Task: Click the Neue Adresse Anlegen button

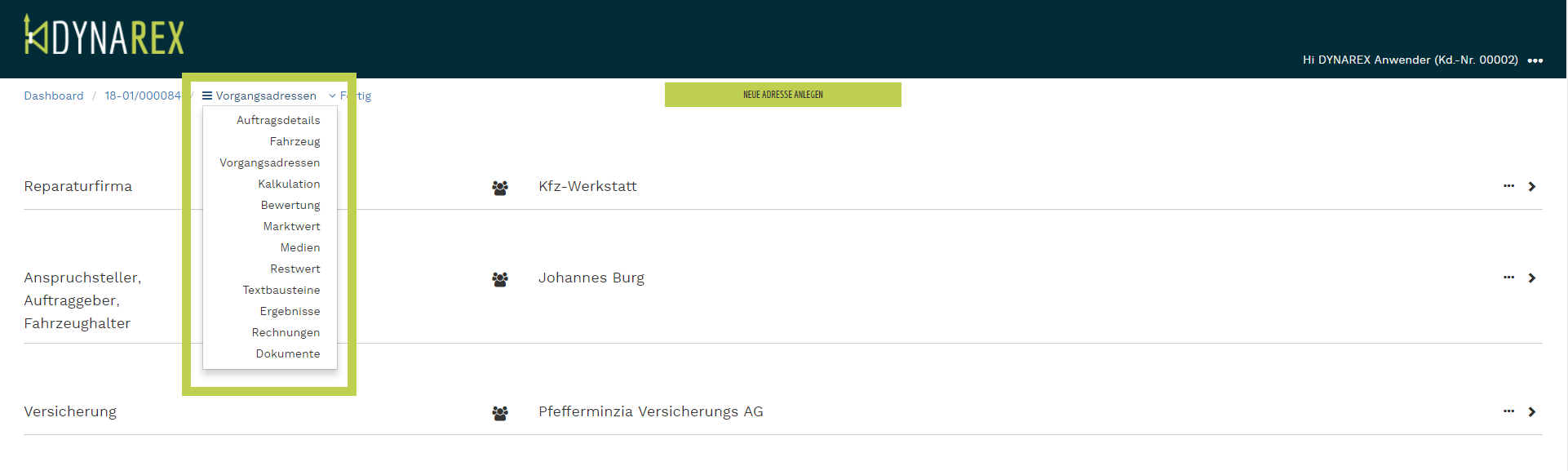Action: pyautogui.click(x=782, y=95)
